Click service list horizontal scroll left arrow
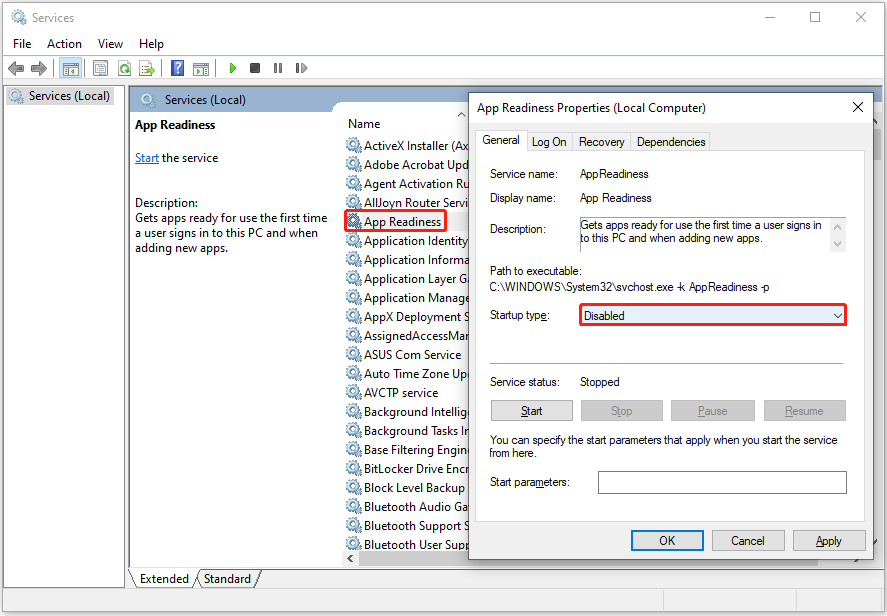The width and height of the screenshot is (887, 616). [x=351, y=558]
